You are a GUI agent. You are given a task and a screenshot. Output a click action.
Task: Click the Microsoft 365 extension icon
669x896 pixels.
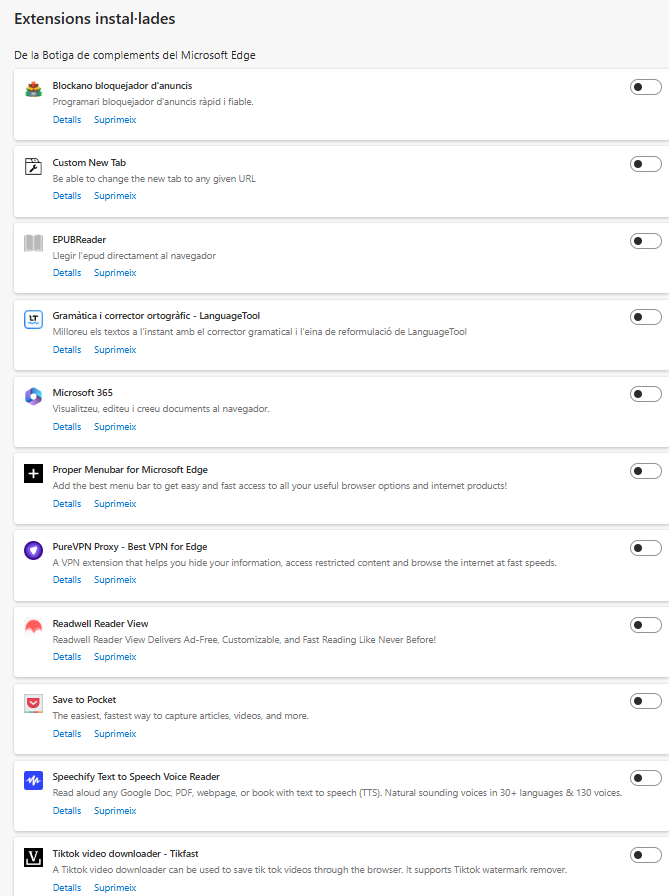pos(34,397)
